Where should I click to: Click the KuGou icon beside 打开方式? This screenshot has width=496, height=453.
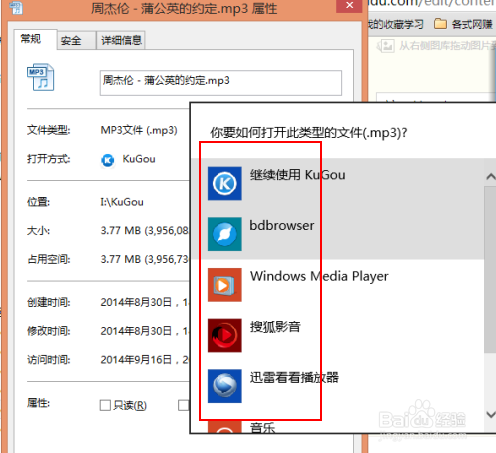pyautogui.click(x=108, y=160)
